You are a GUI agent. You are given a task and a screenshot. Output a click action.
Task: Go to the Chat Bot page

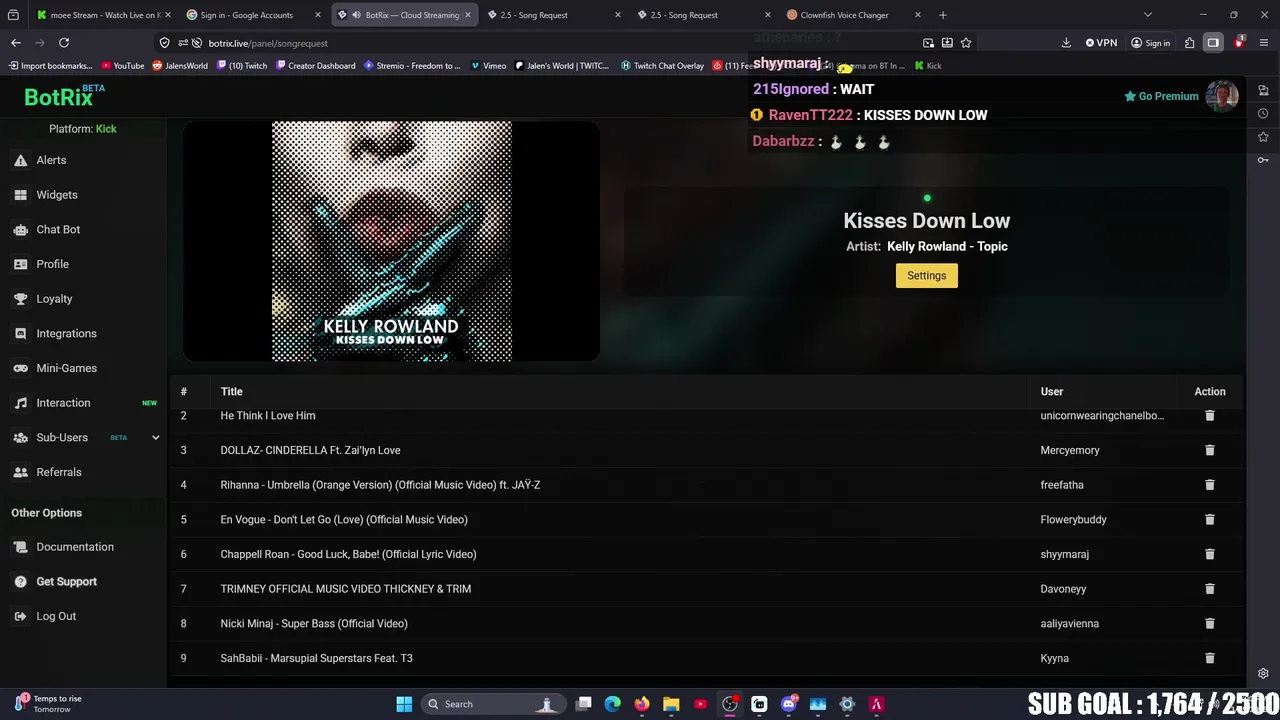tap(58, 229)
